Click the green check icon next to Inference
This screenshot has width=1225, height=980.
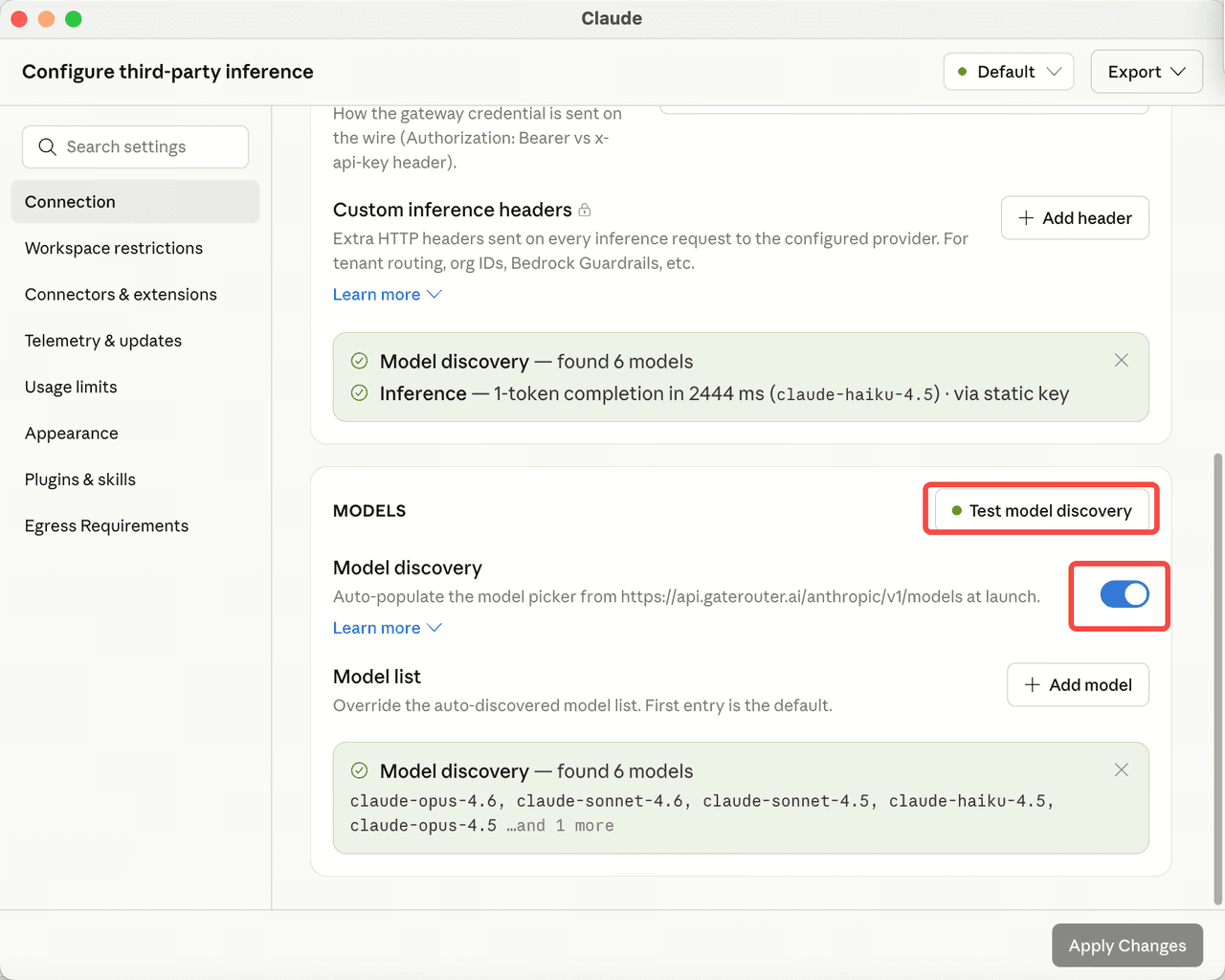360,393
